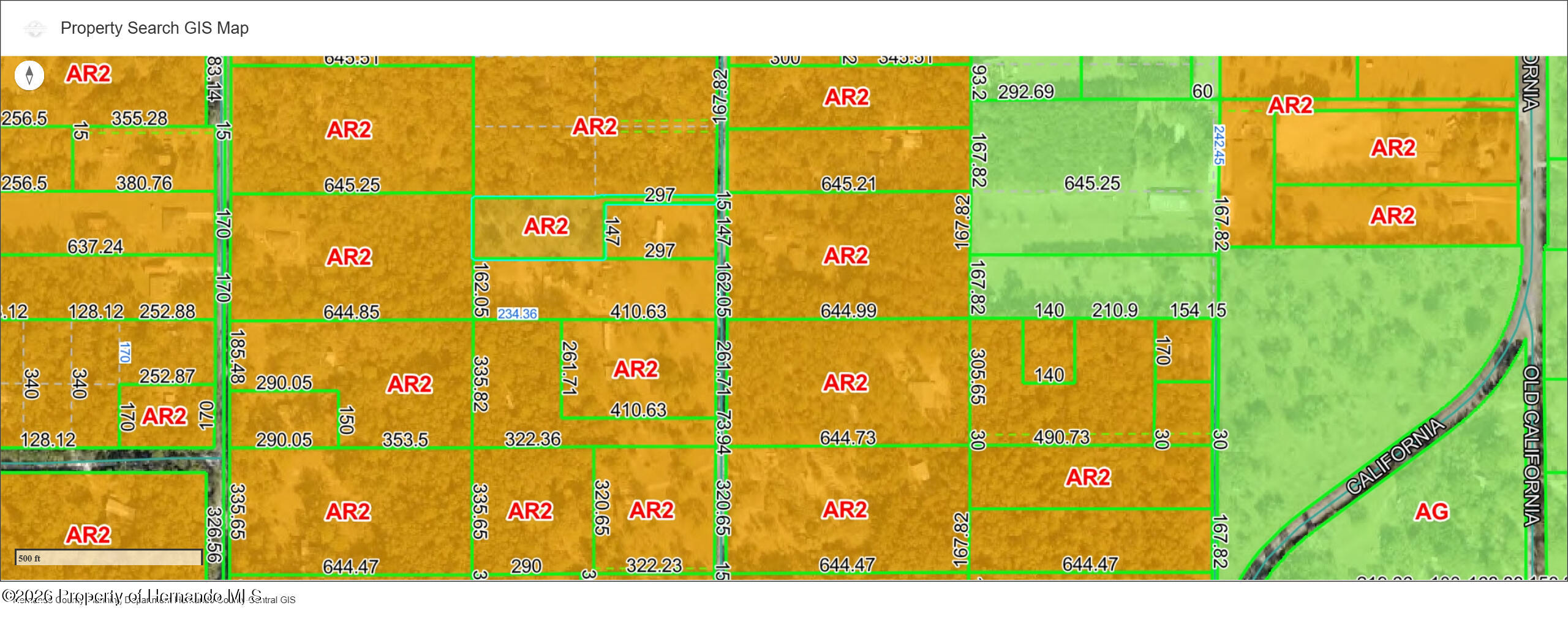Click the 644.85 parcel dimension
This screenshot has height=624, width=1568.
(352, 312)
